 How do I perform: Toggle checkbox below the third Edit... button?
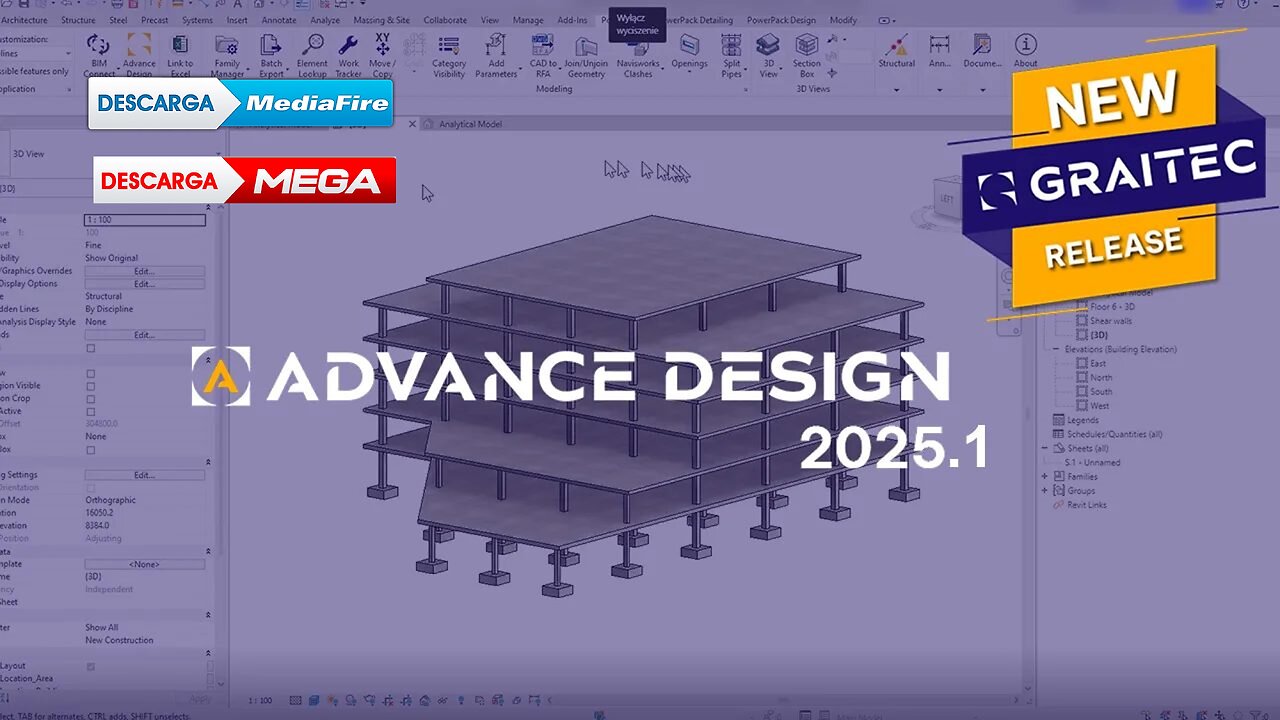point(91,348)
